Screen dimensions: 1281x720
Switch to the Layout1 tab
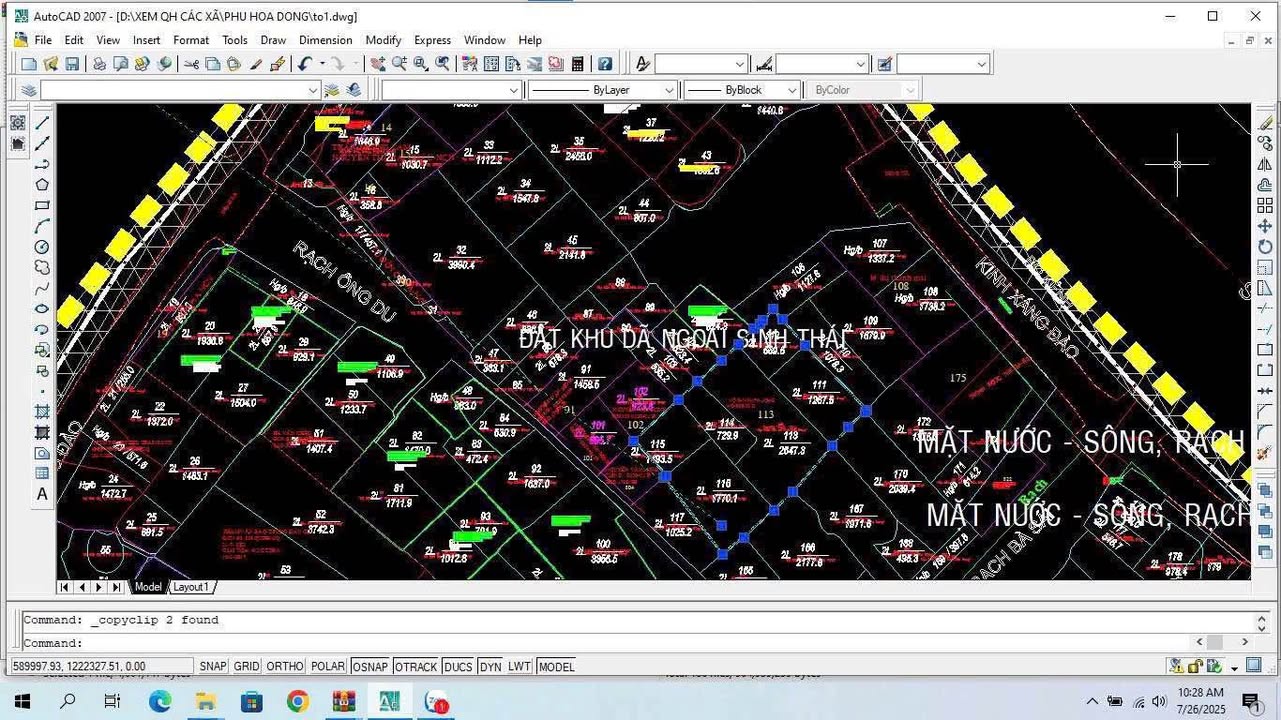tap(190, 587)
